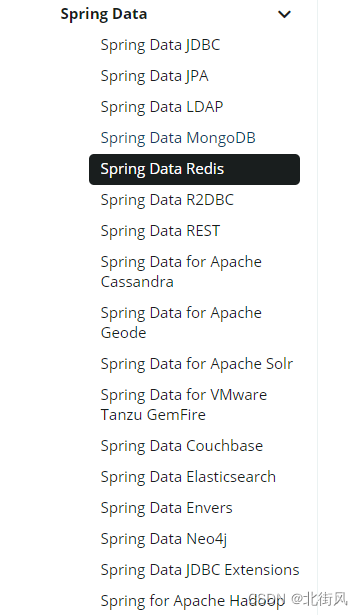This screenshot has height=615, width=363.
Task: Select the highlighted Spring Data Redis item
Action: (x=194, y=169)
